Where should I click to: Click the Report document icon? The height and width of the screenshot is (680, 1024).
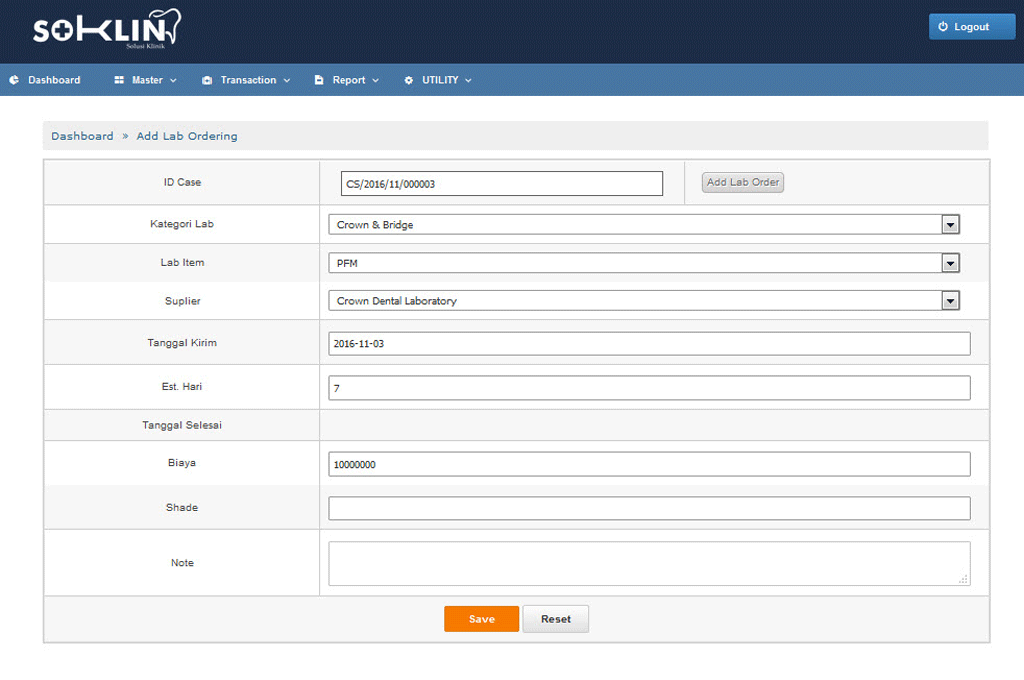(319, 80)
